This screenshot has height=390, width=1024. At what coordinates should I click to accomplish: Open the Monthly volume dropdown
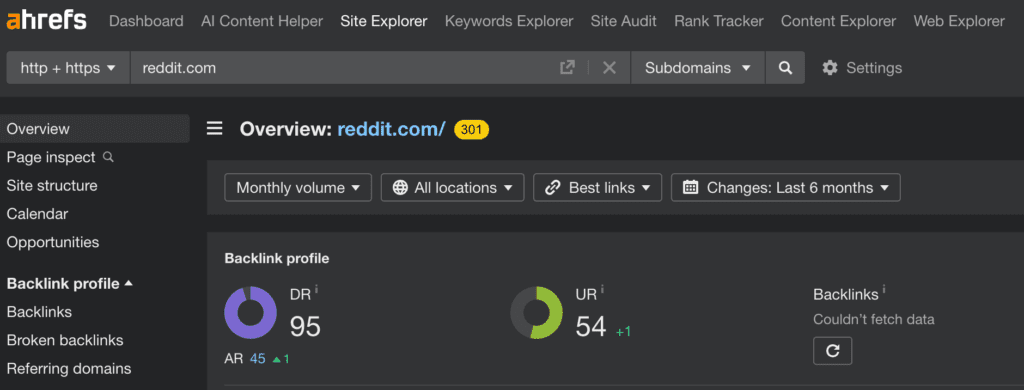(x=298, y=187)
